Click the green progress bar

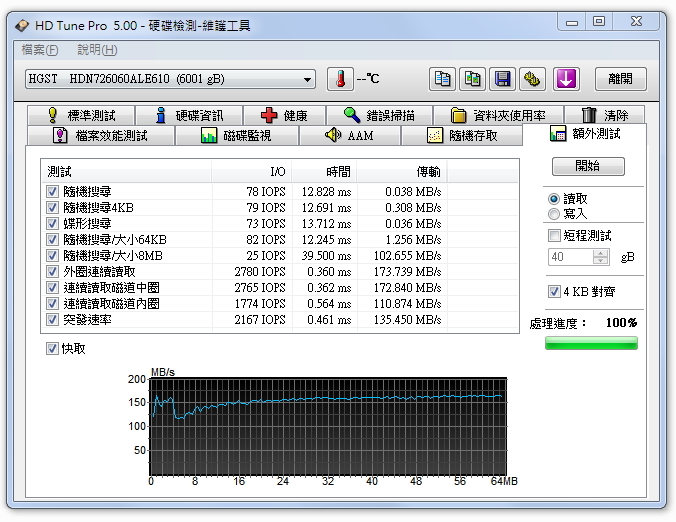pyautogui.click(x=591, y=343)
